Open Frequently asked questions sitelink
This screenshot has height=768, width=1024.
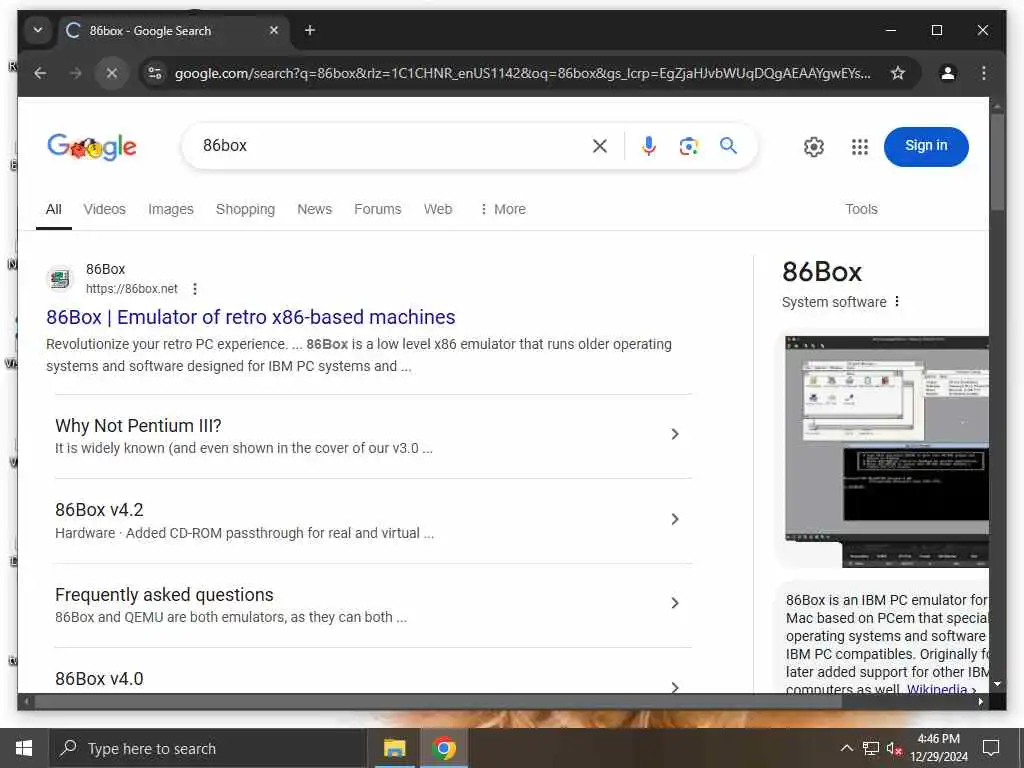[x=164, y=595]
